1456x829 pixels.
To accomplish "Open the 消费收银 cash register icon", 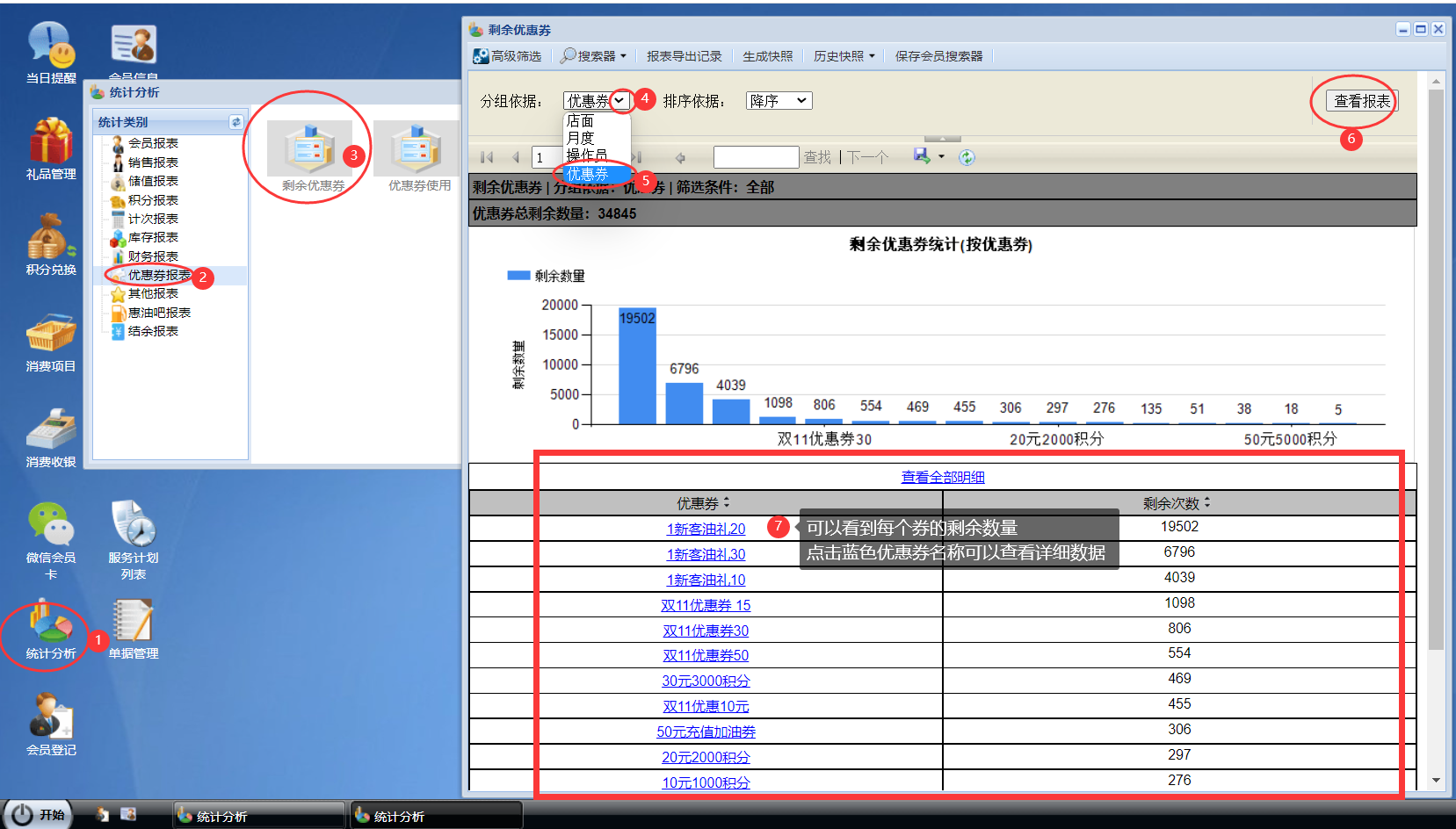I will pyautogui.click(x=51, y=436).
